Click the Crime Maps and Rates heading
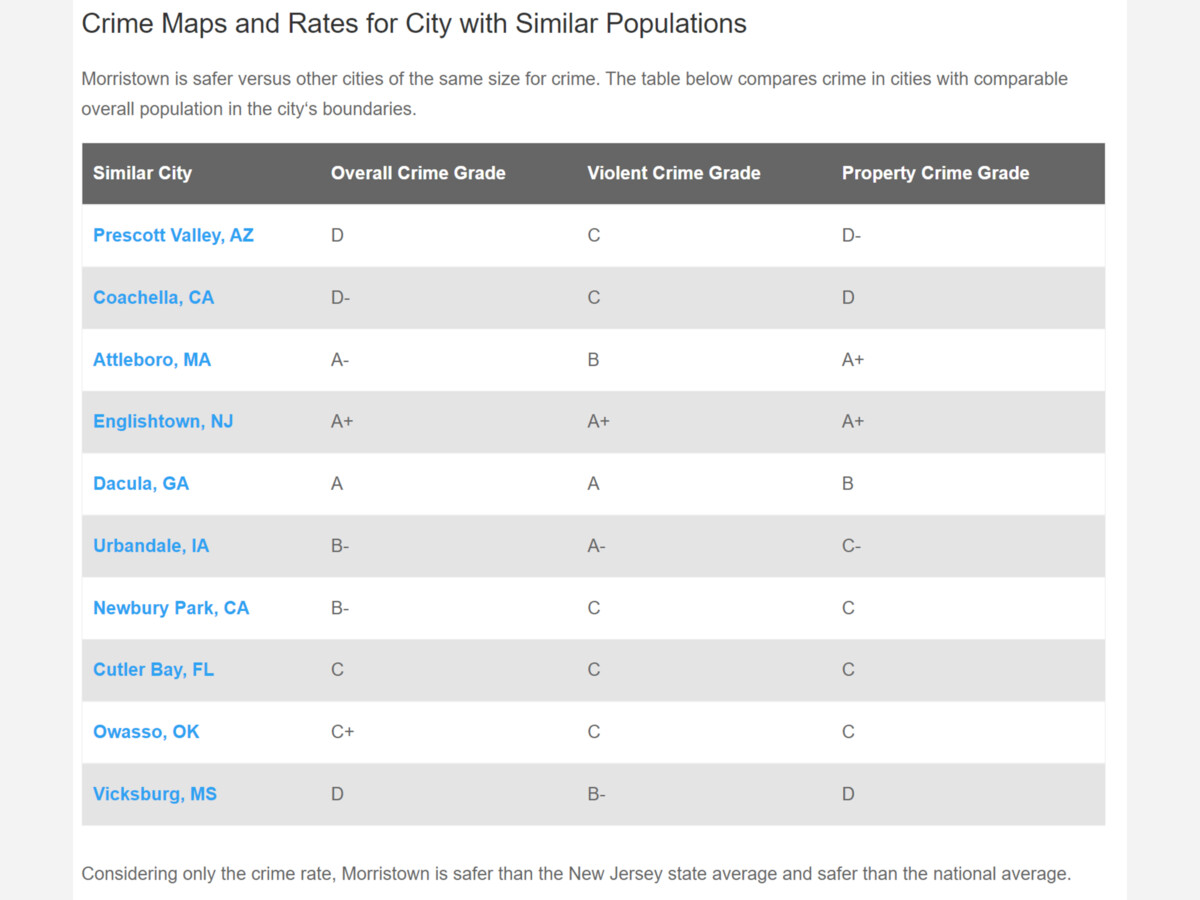Viewport: 1200px width, 900px height. [x=414, y=24]
